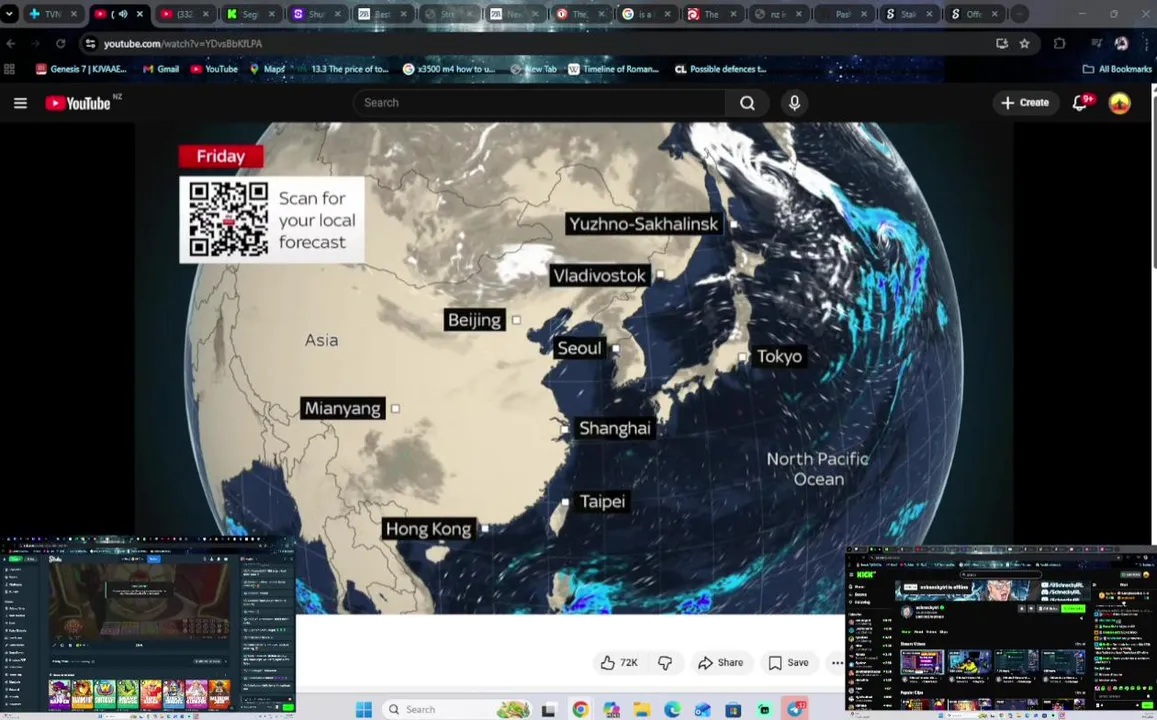1157x720 pixels.
Task: Open the Maps bookmark
Action: click(x=268, y=69)
